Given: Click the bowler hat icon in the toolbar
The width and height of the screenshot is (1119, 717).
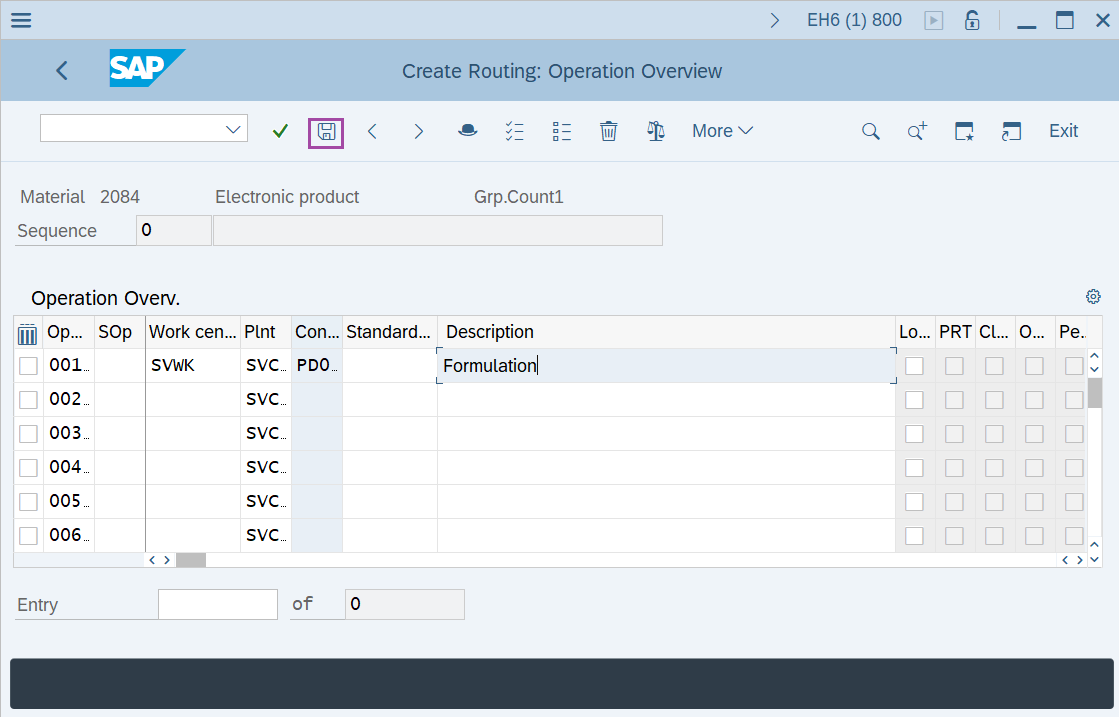Looking at the screenshot, I should click(x=467, y=131).
